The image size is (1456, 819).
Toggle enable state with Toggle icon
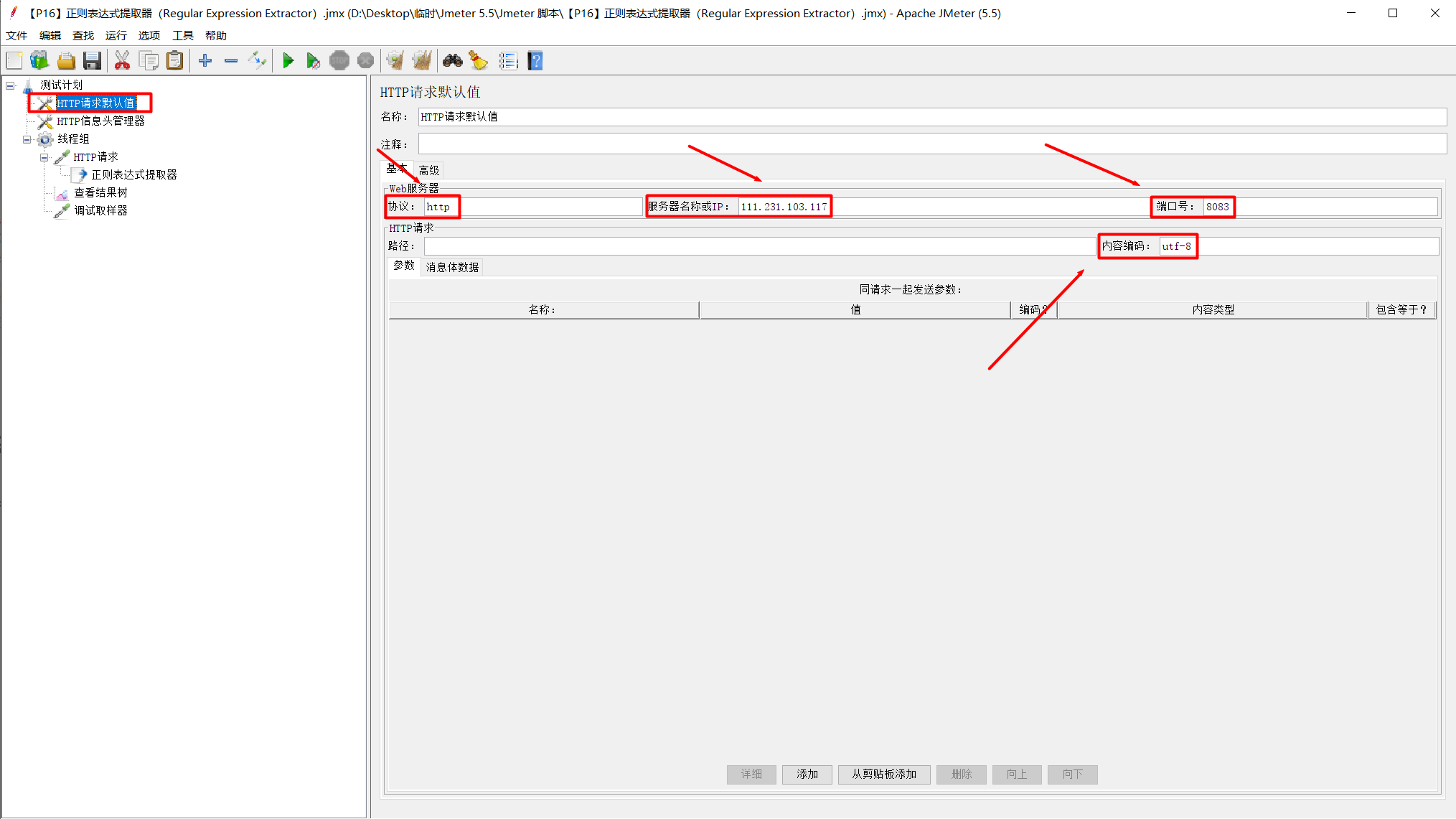(x=257, y=61)
